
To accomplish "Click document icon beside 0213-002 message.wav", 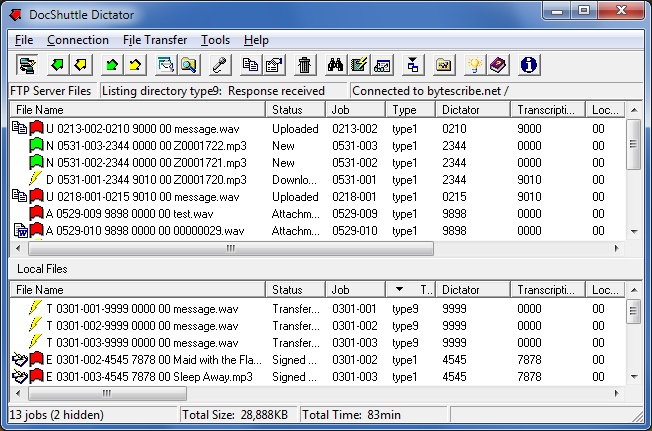I will pos(20,128).
